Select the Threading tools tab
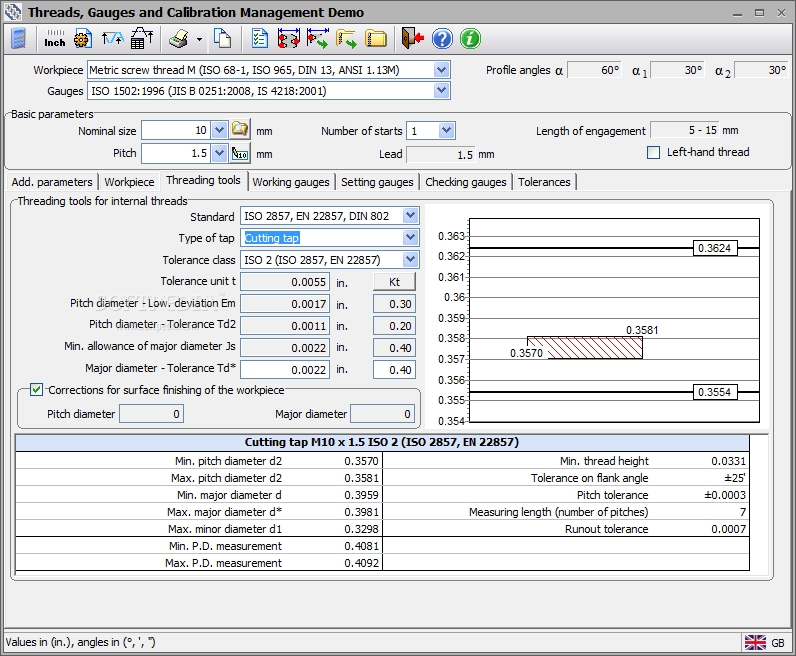This screenshot has width=796, height=656. point(204,180)
